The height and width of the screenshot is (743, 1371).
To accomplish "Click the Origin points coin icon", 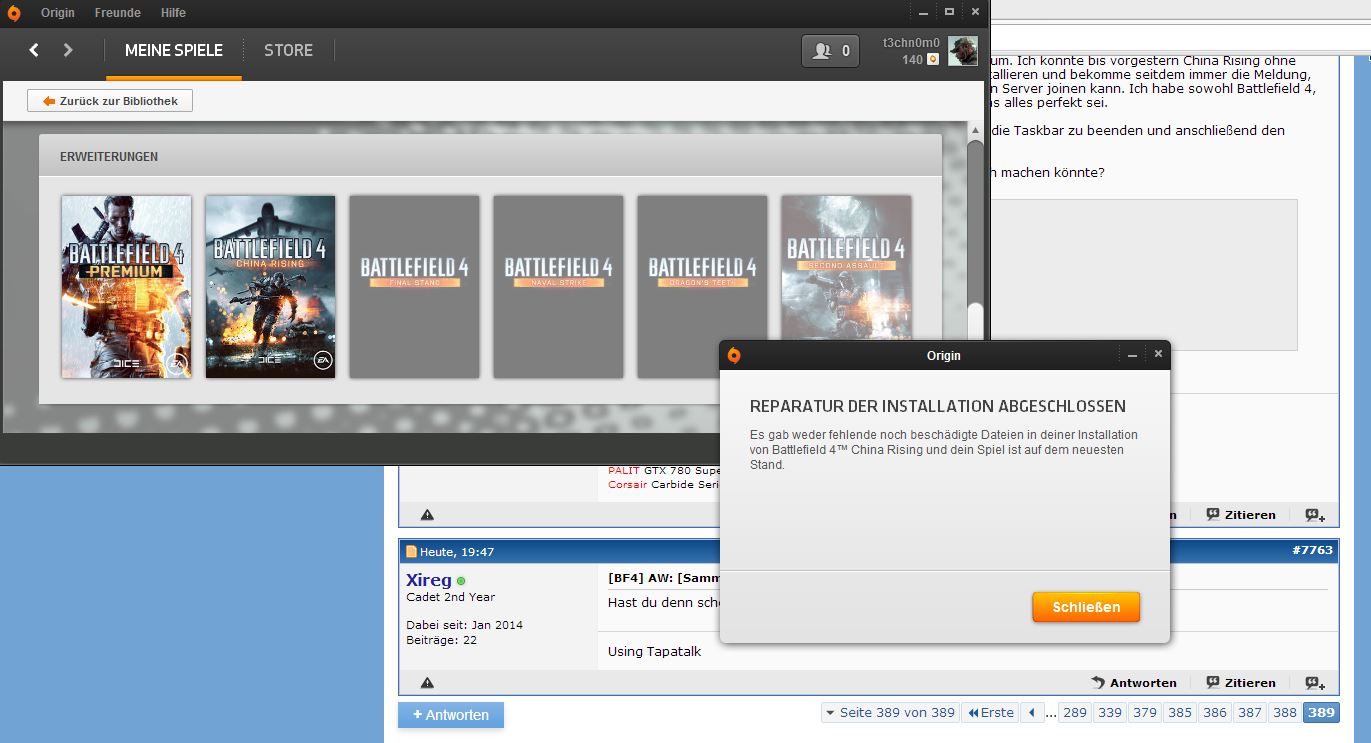I will (932, 60).
